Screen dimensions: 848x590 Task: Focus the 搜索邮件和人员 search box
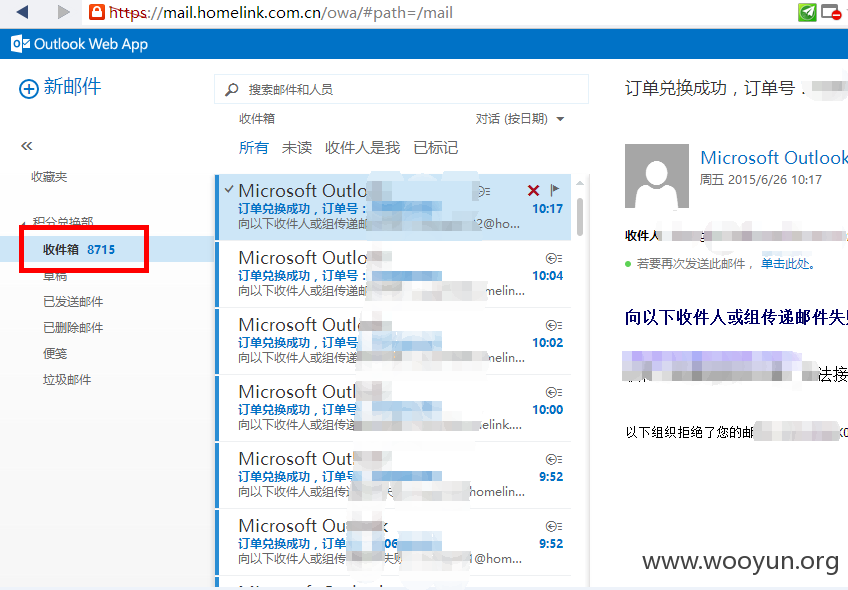(401, 89)
